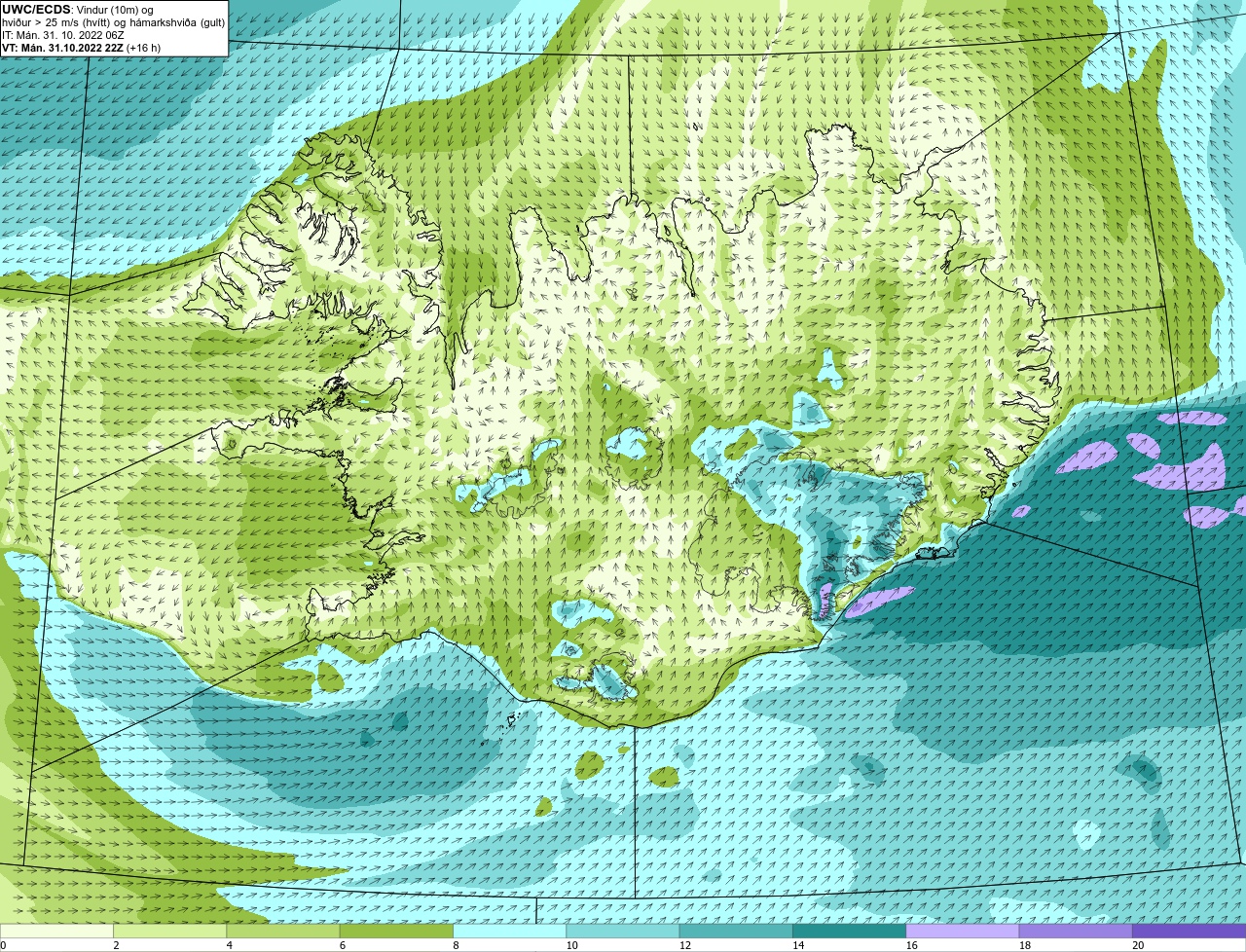
Task: Click the legend scale label '0'
Action: [4, 945]
